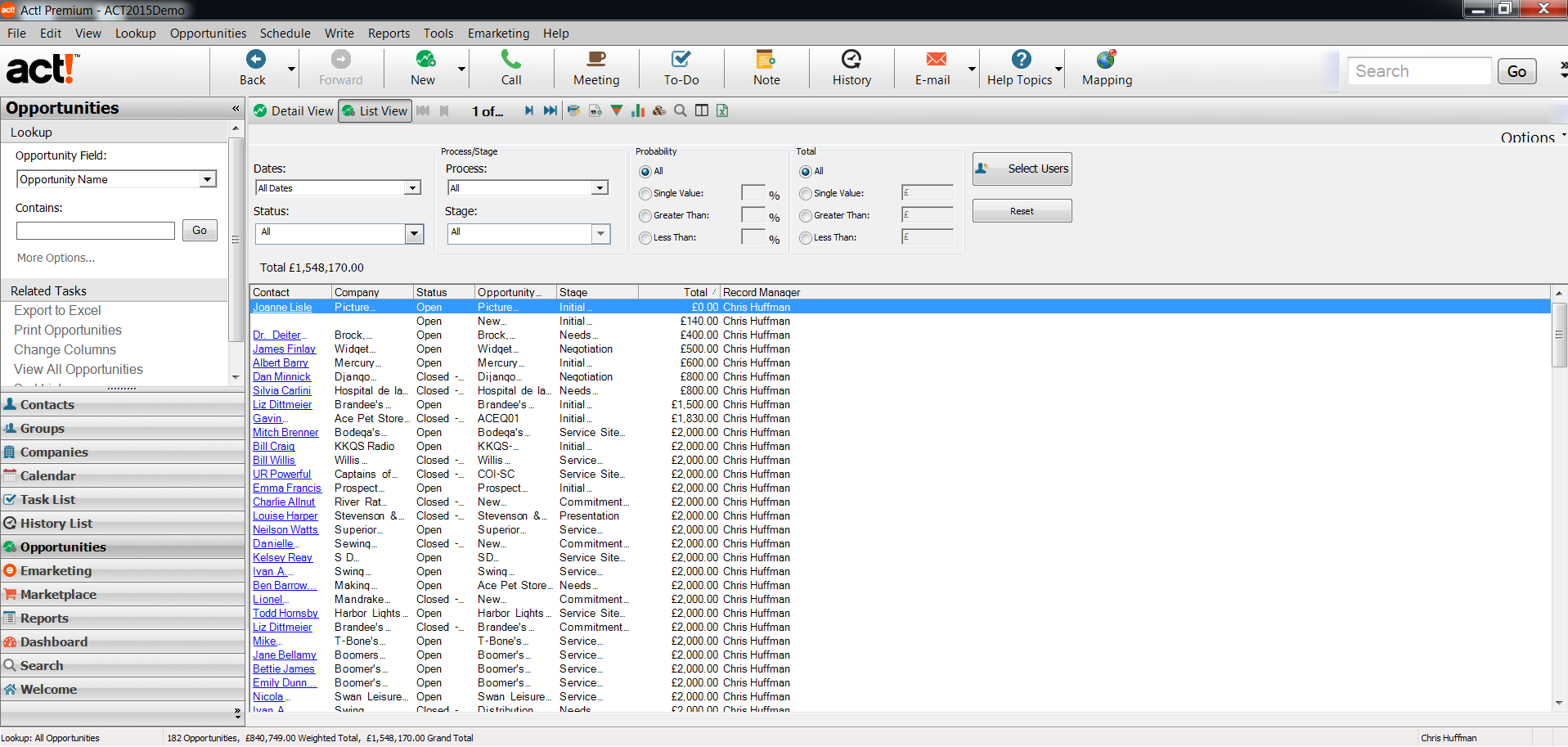Click the red funnel pipeline icon
Viewport: 1568px width, 747px height.
(x=617, y=110)
